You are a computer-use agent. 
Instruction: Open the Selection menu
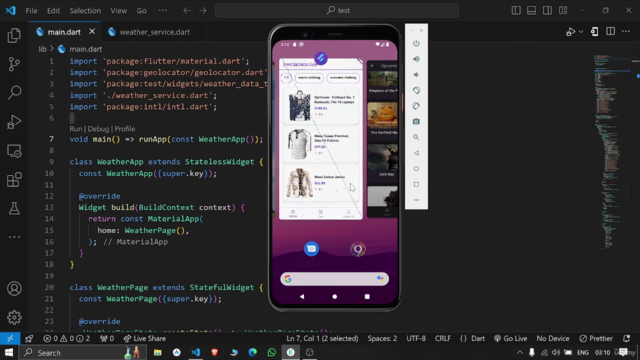pos(85,11)
